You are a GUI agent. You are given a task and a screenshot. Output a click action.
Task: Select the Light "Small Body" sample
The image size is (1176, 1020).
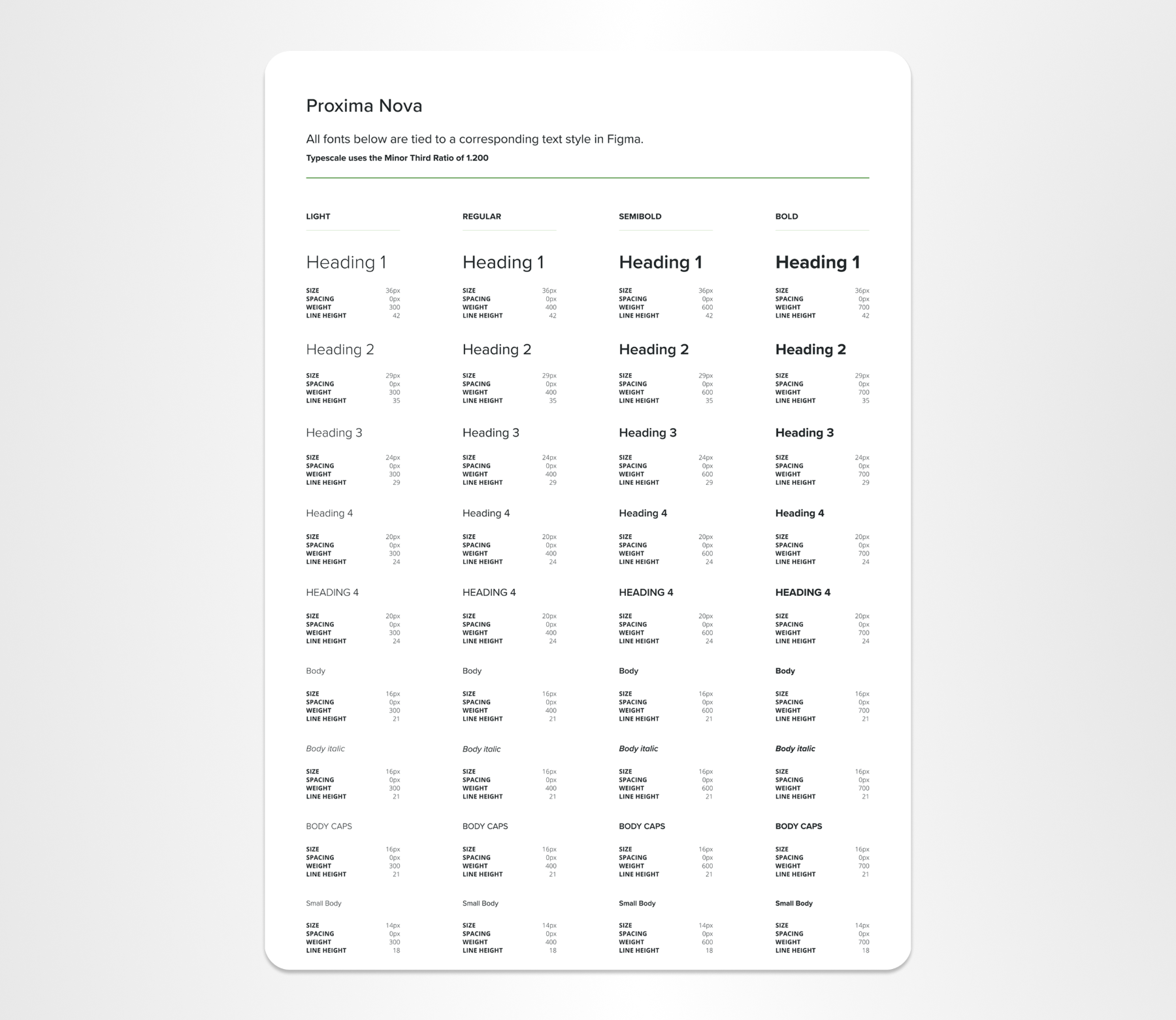324,904
